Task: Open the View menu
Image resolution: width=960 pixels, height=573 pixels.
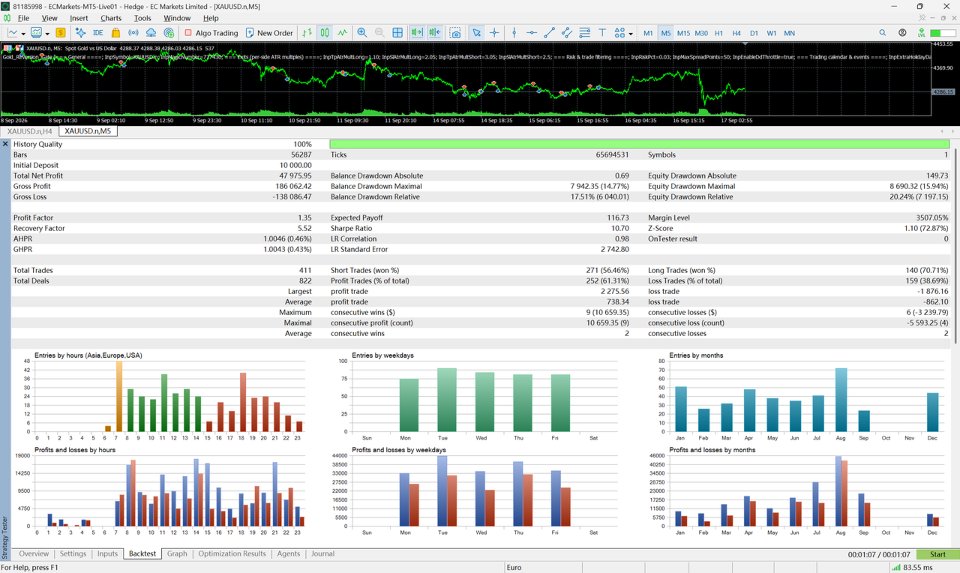Action: [x=49, y=18]
